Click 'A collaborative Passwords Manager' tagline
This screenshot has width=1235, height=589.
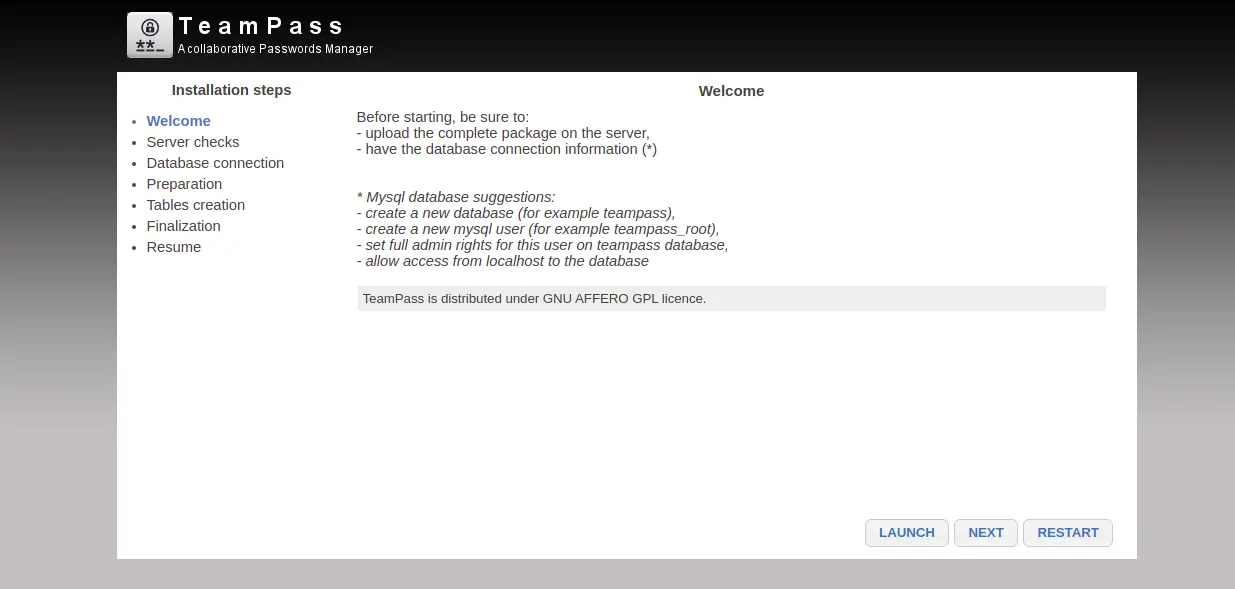coord(275,49)
